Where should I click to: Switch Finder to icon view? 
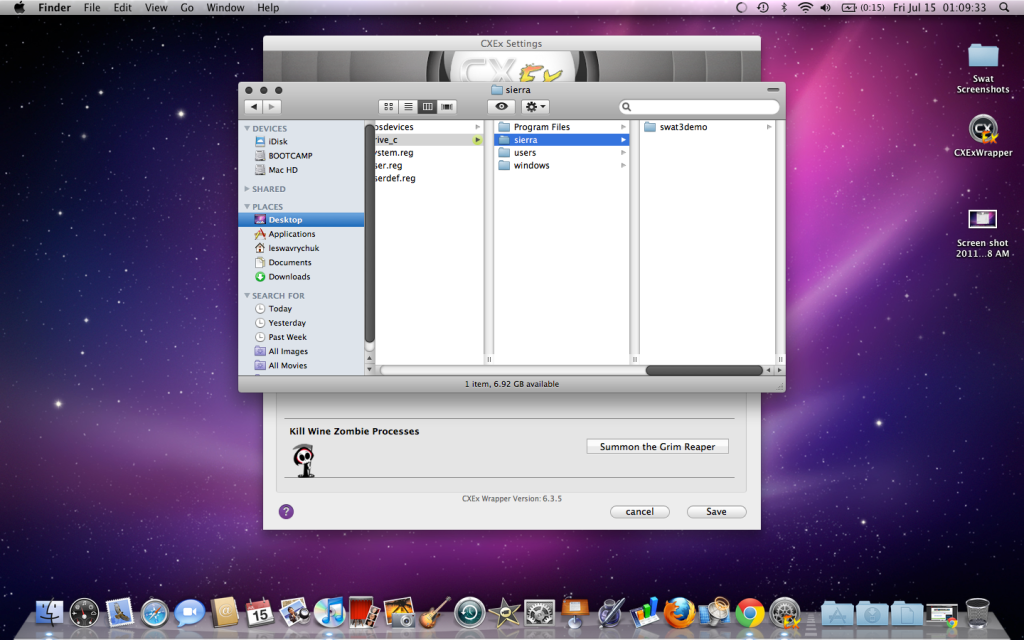[389, 106]
